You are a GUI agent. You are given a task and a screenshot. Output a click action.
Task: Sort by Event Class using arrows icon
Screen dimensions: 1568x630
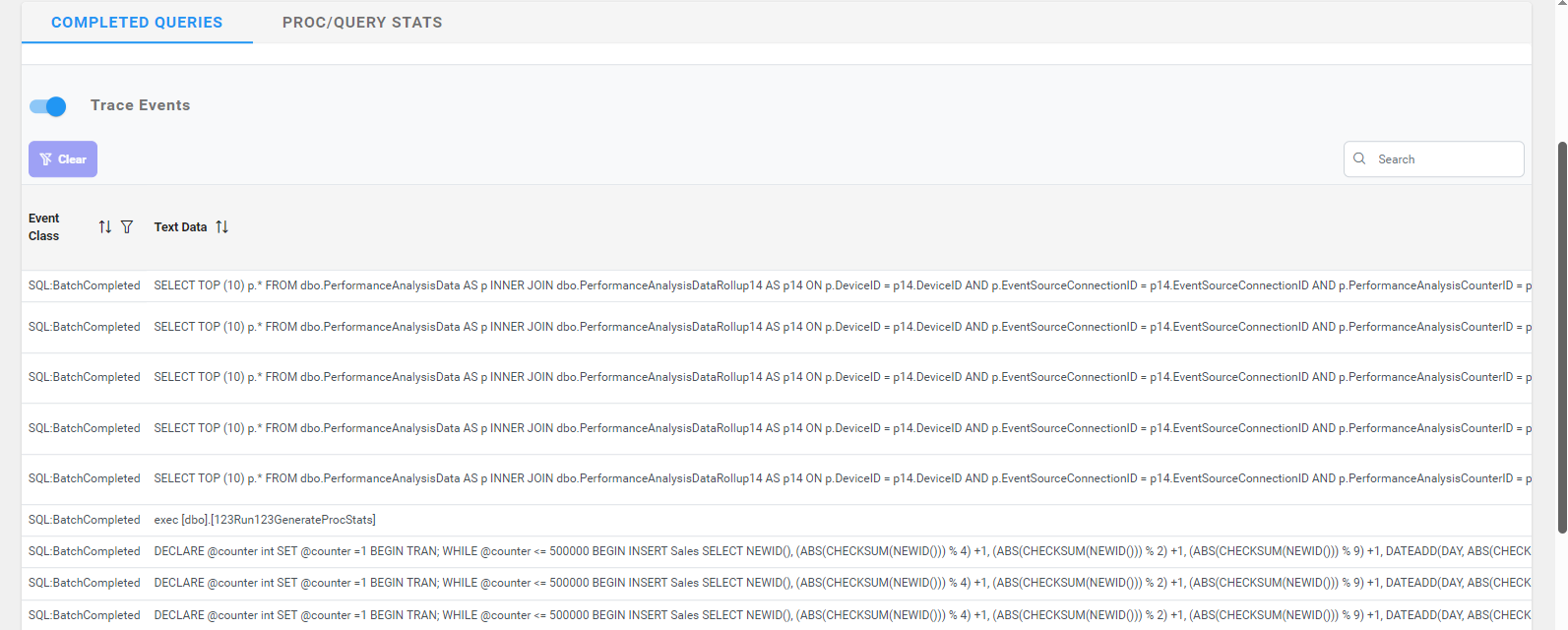(105, 227)
